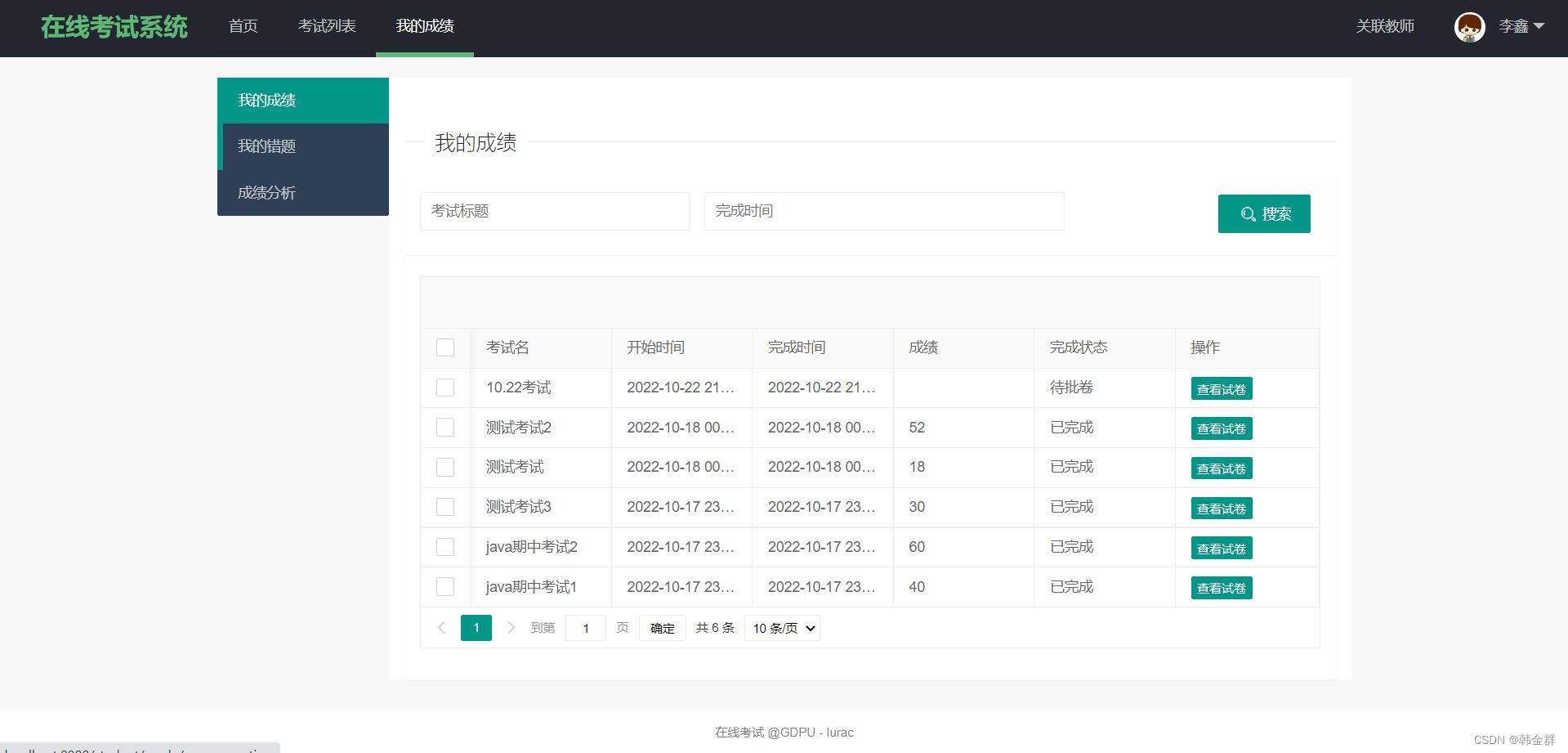Select 我的成绩 tab in the top navigation
This screenshot has height=753, width=1568.
425,26
